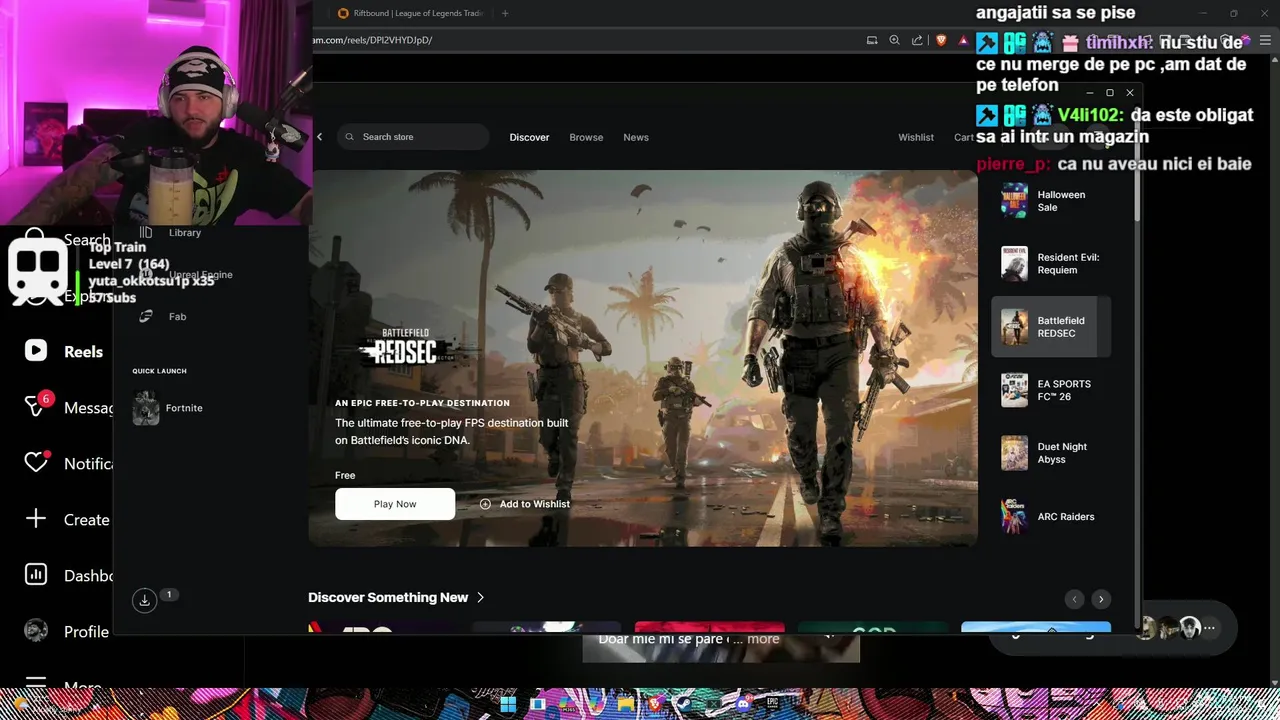Screen dimensions: 1280x720
Task: Go back with the store back chevron
Action: point(320,137)
